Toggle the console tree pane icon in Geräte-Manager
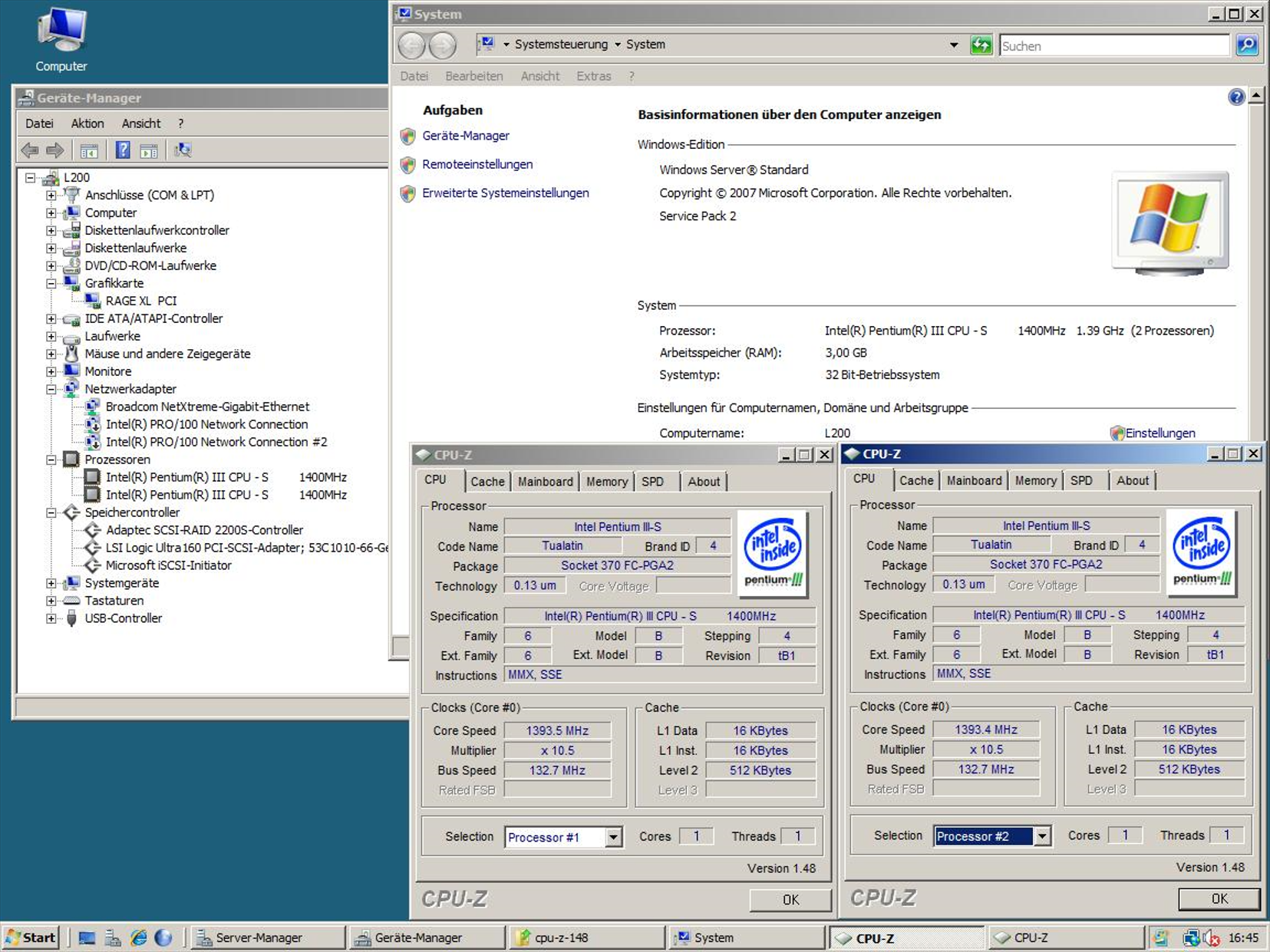 point(89,150)
